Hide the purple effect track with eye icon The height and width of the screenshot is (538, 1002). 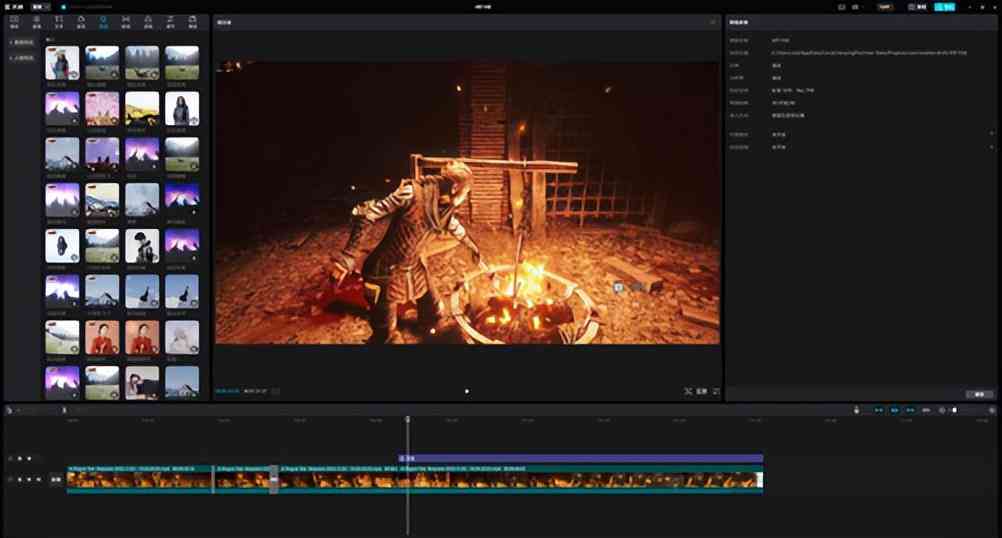pos(29,459)
